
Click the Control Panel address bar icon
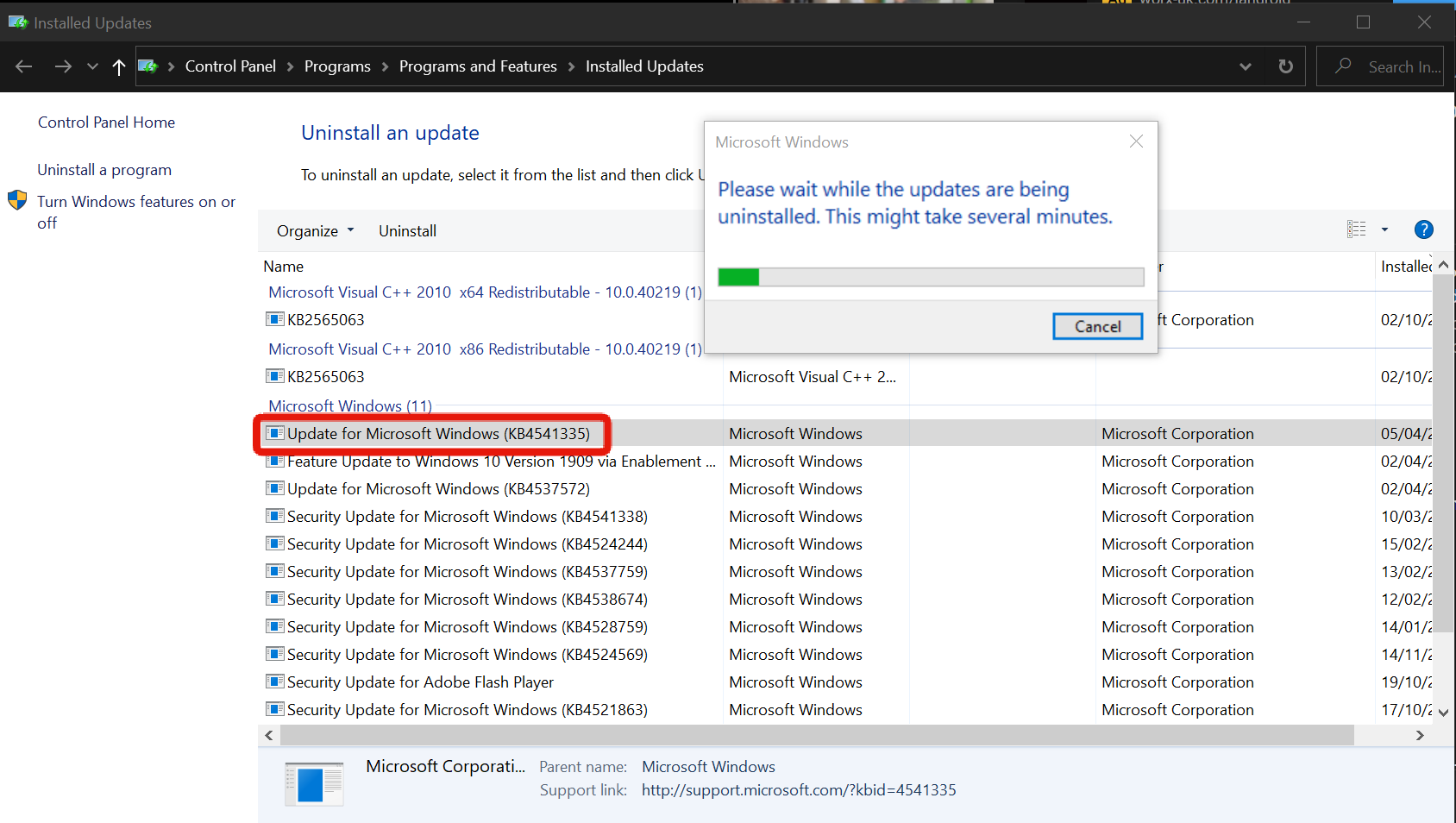point(148,66)
